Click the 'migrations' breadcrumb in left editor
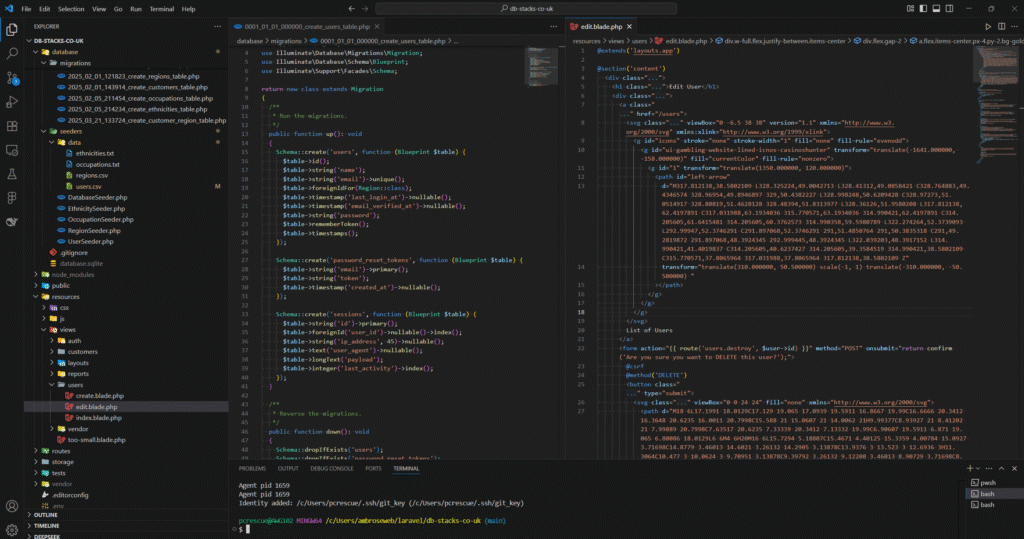1024x539 pixels. click(286, 41)
